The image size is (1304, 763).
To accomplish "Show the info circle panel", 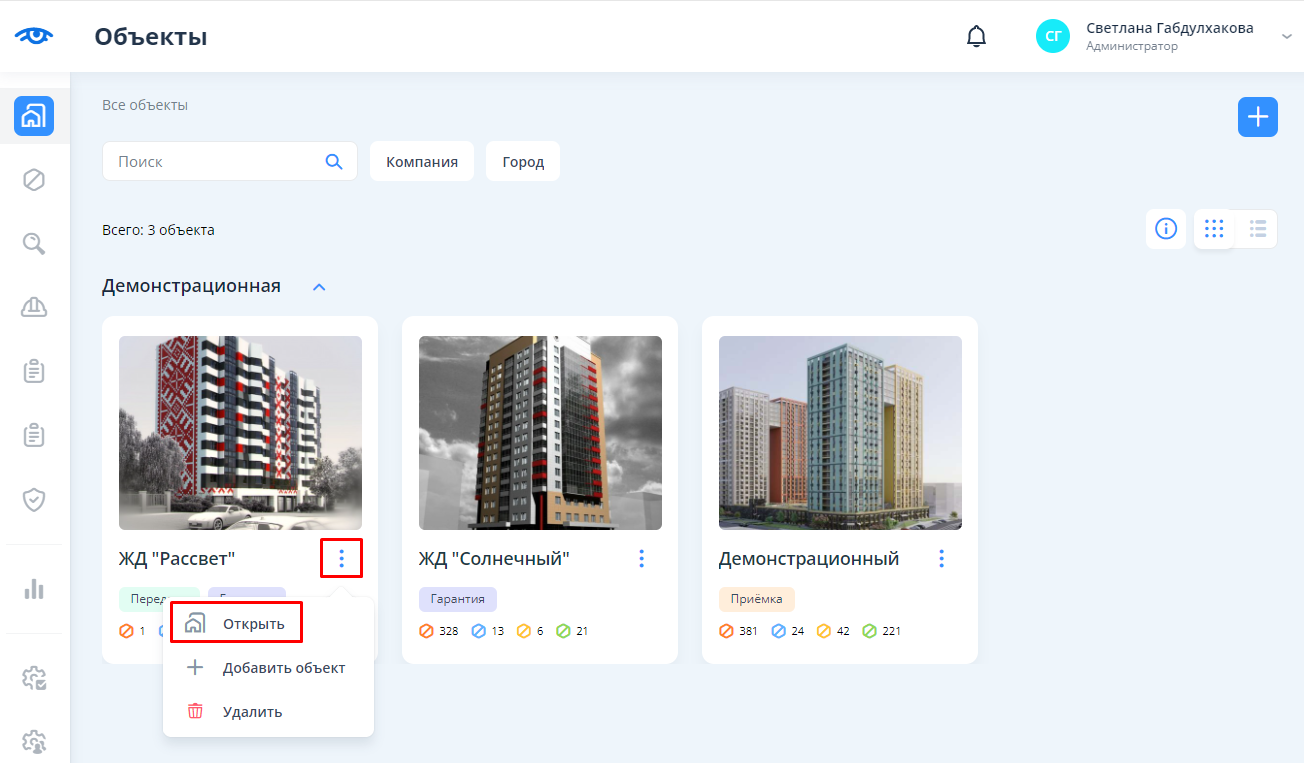I will (1166, 229).
